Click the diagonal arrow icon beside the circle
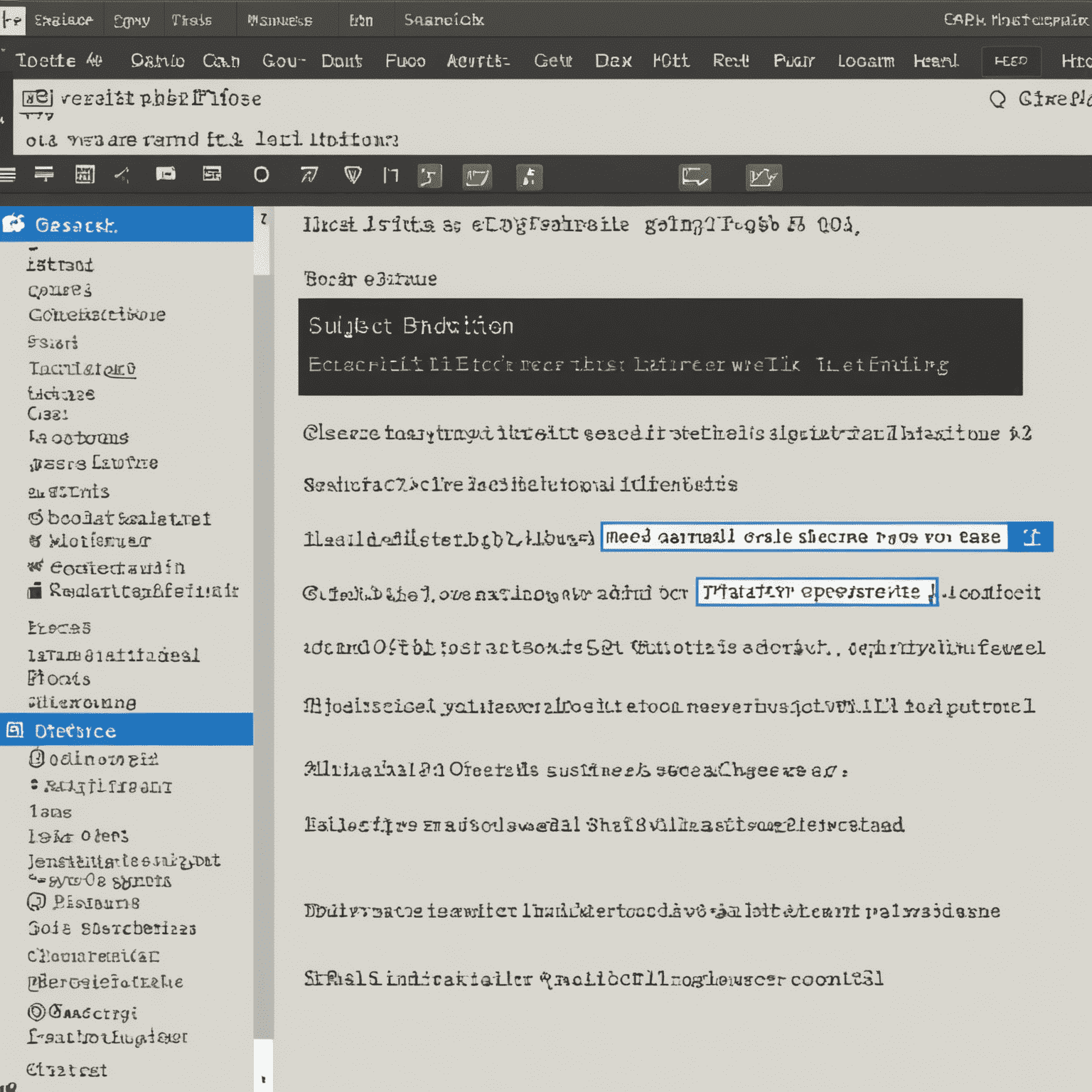The height and width of the screenshot is (1092, 1092). click(309, 175)
